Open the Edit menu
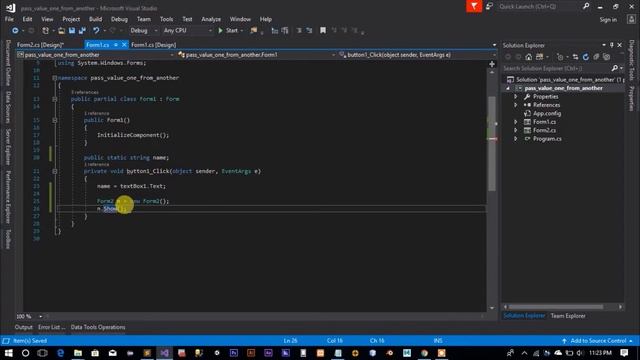The width and height of the screenshot is (640, 360). coord(27,19)
